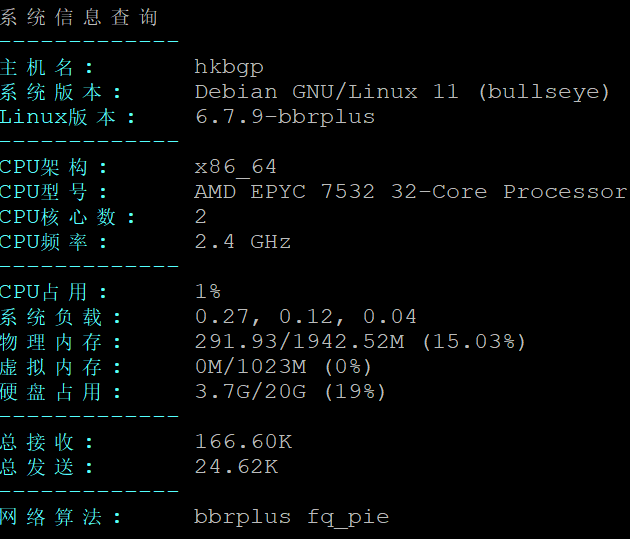Click the CPU core count value 2
This screenshot has width=630, height=539.
pos(200,217)
